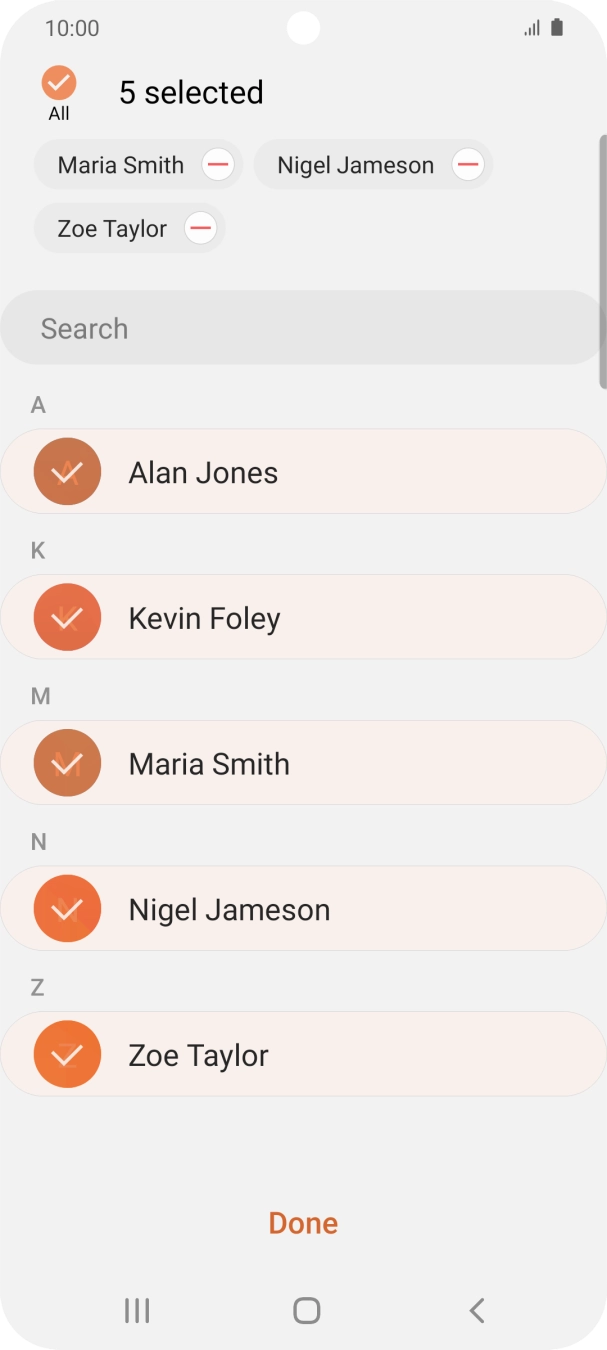Image resolution: width=607 pixels, height=1350 pixels.
Task: Tap the Android back navigation icon
Action: [477, 1310]
